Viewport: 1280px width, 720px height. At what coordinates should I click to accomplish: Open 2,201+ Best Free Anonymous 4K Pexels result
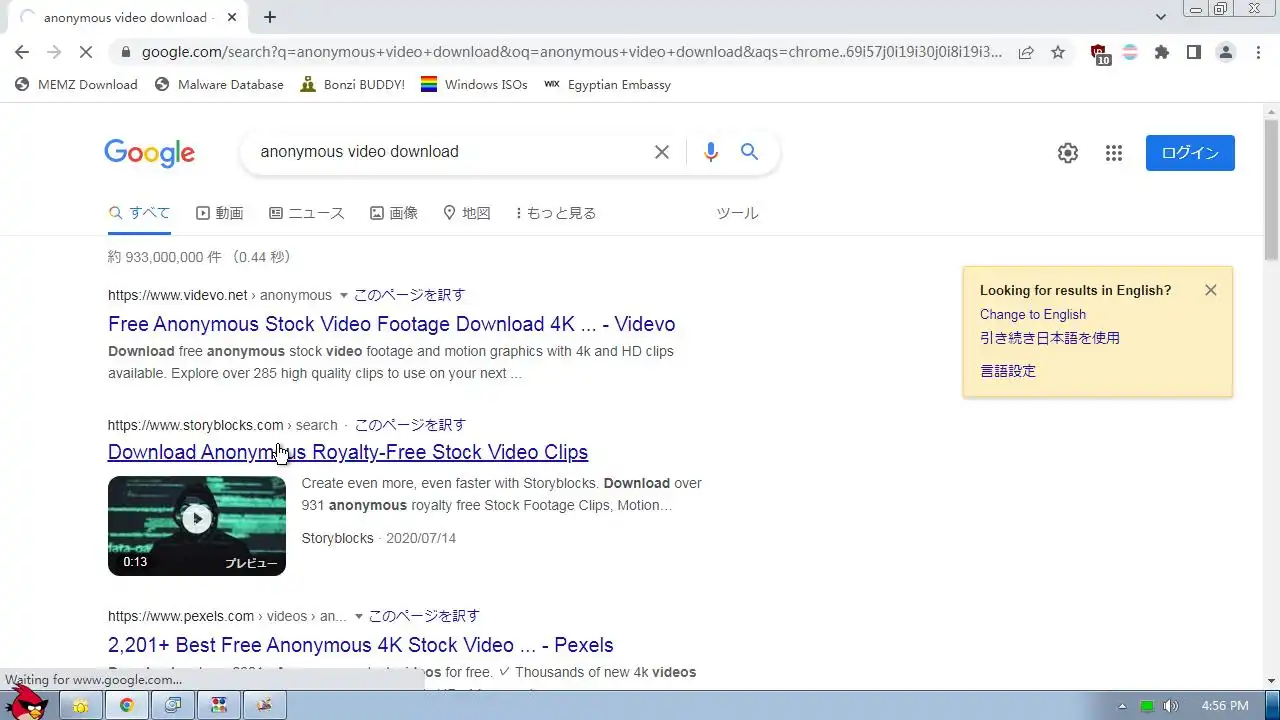[361, 645]
